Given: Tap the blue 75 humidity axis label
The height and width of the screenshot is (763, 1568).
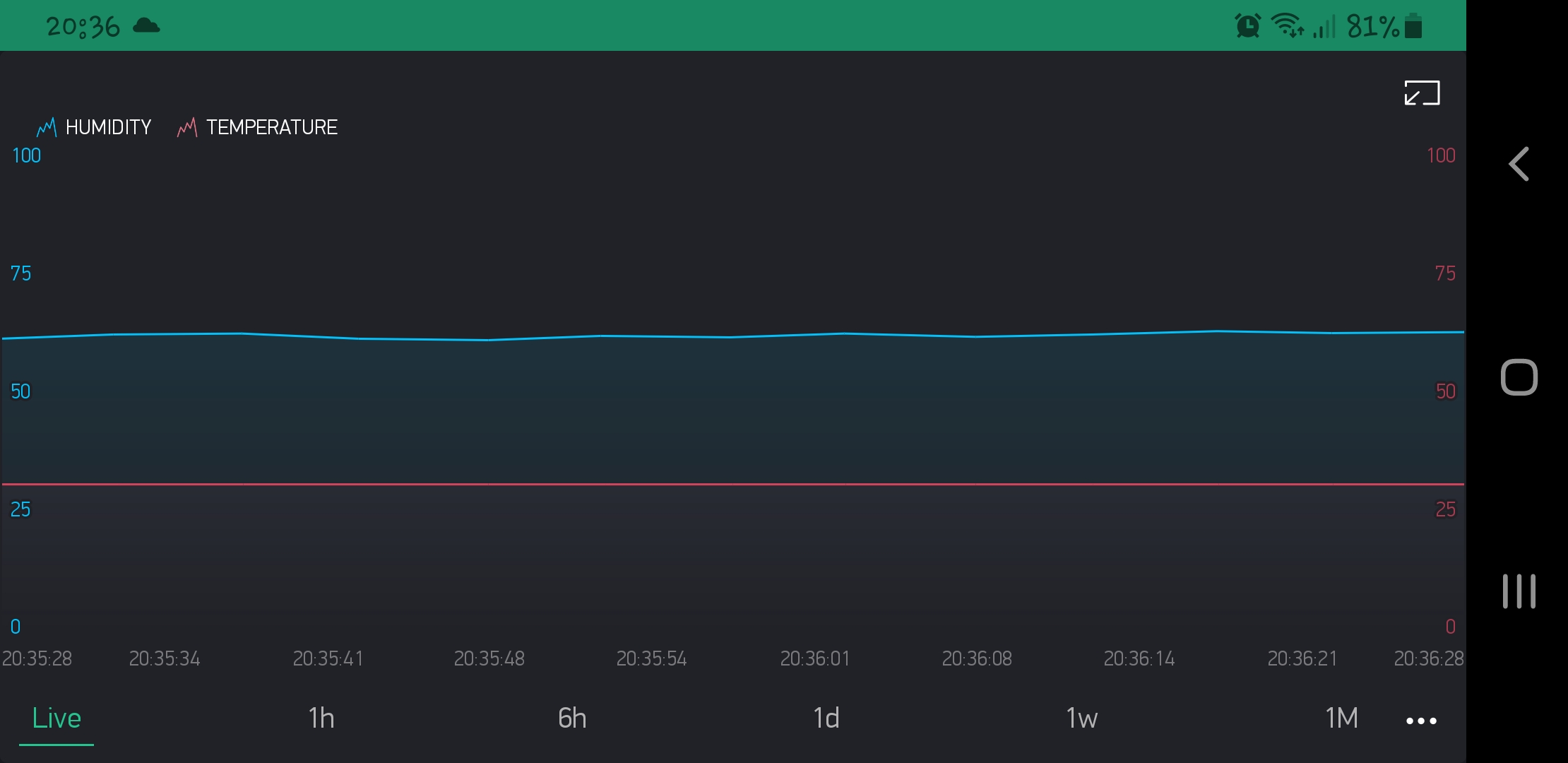Looking at the screenshot, I should 21,273.
